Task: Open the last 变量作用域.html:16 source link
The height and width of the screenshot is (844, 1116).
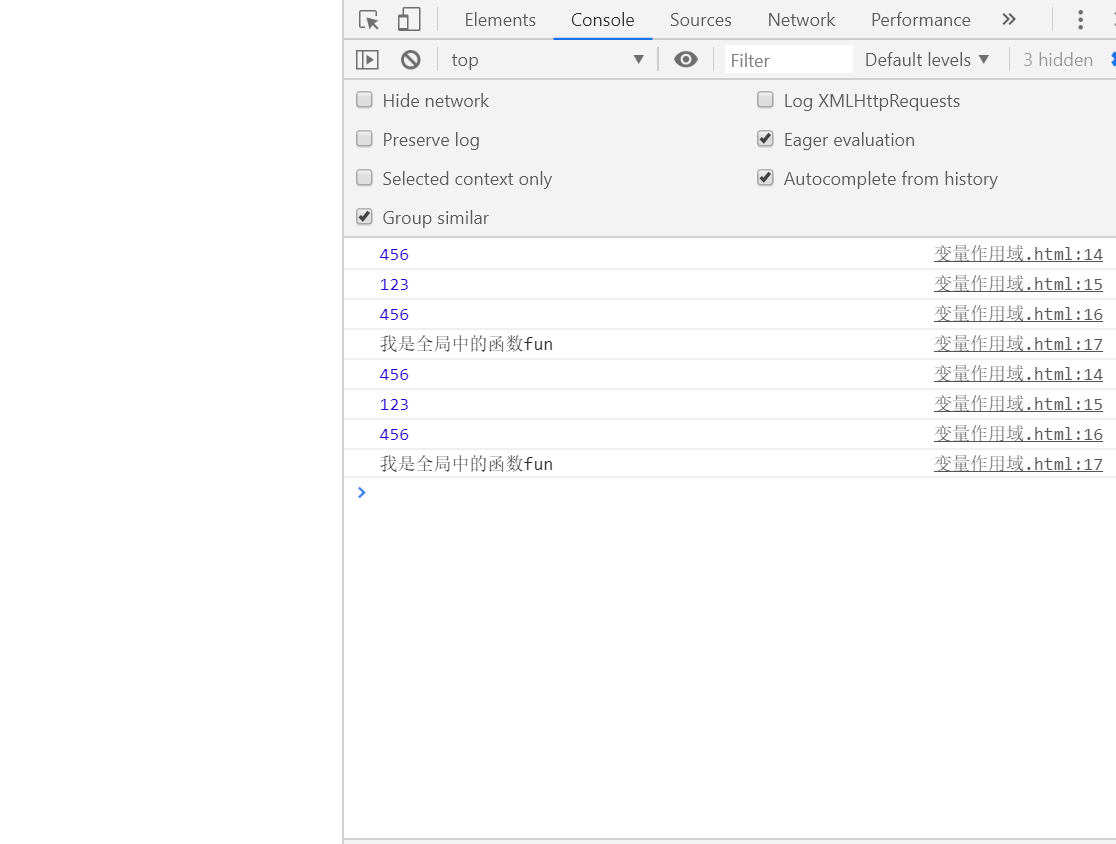Action: pos(1018,433)
